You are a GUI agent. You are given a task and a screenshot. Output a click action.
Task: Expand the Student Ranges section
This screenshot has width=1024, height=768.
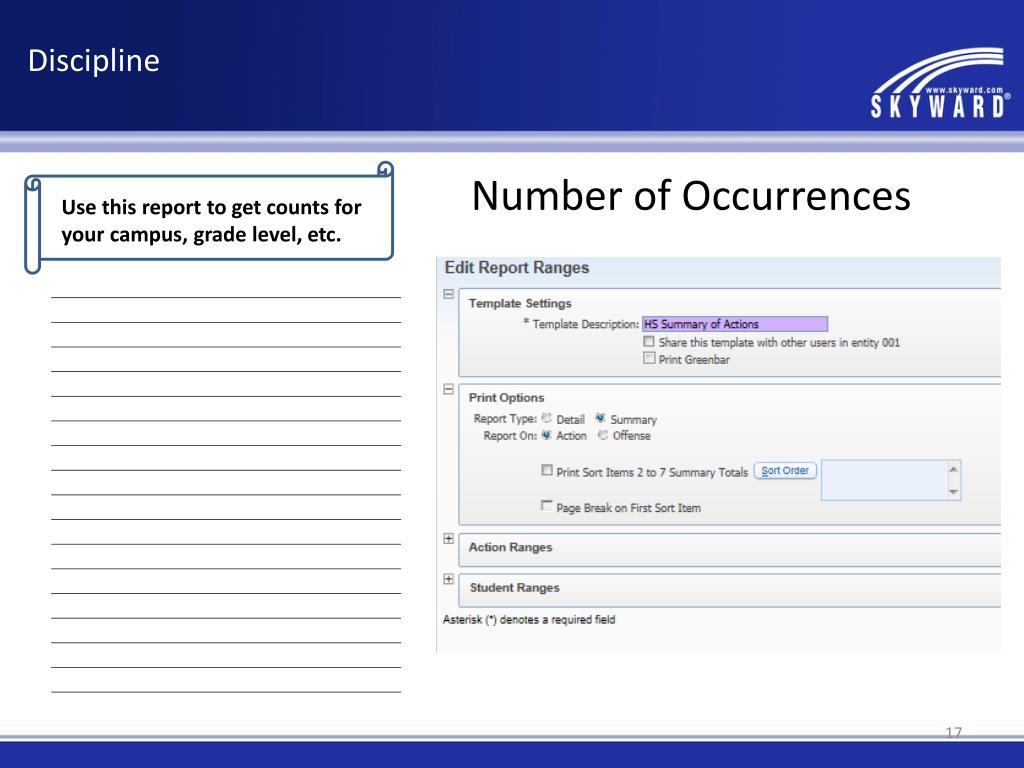[449, 579]
